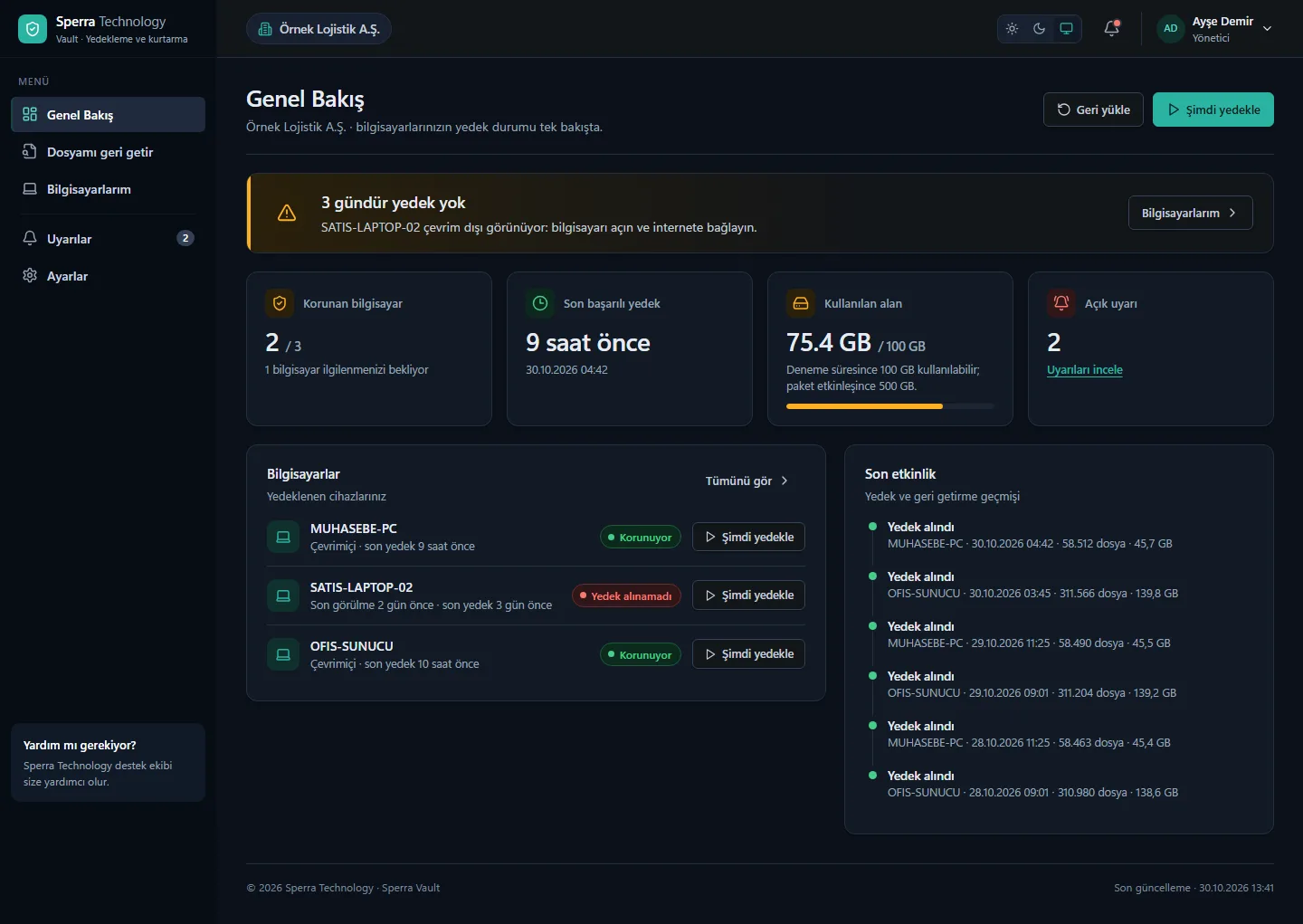This screenshot has width=1303, height=924.
Task: Click the Son başarılı yedek clock icon
Action: point(540,303)
